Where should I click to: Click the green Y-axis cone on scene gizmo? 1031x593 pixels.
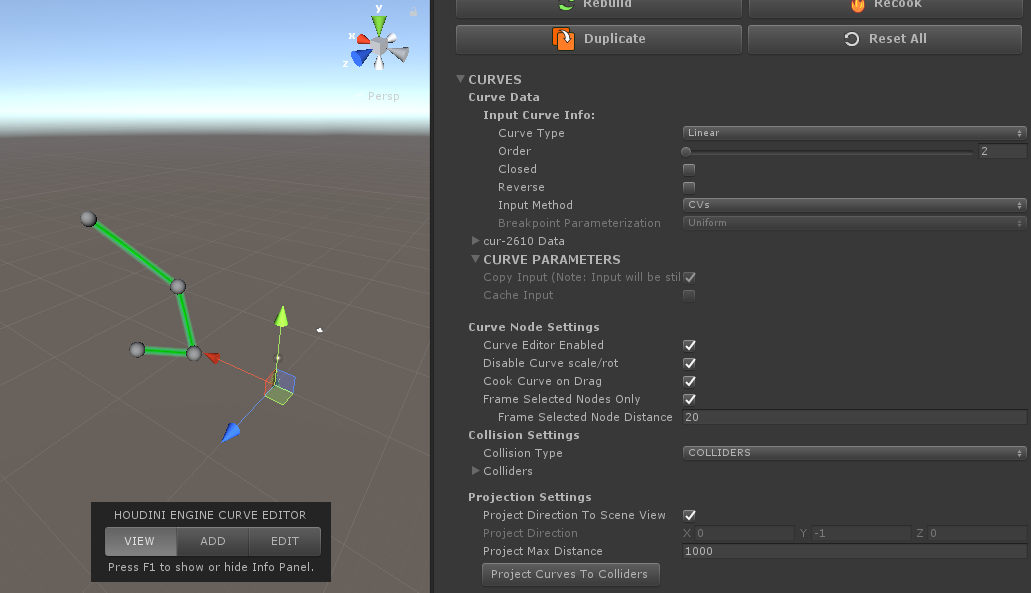click(x=379, y=24)
